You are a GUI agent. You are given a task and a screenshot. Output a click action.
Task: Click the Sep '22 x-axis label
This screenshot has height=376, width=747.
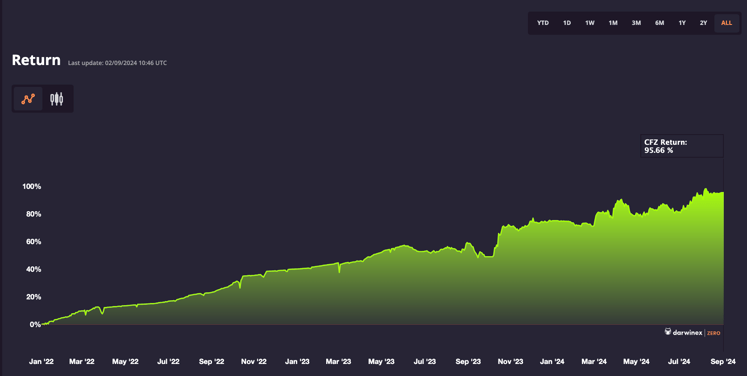(212, 362)
